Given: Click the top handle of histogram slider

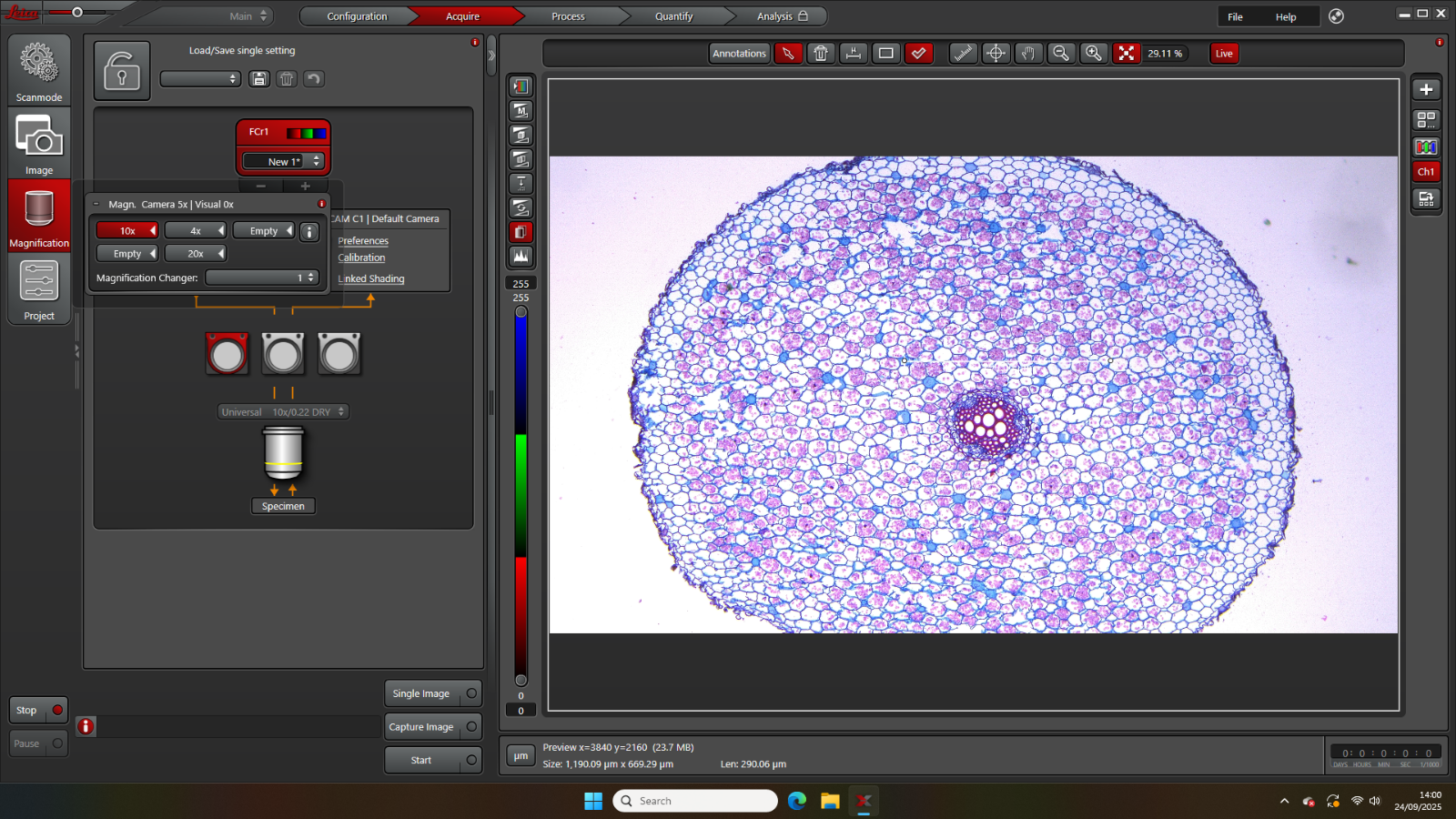Looking at the screenshot, I should (521, 312).
